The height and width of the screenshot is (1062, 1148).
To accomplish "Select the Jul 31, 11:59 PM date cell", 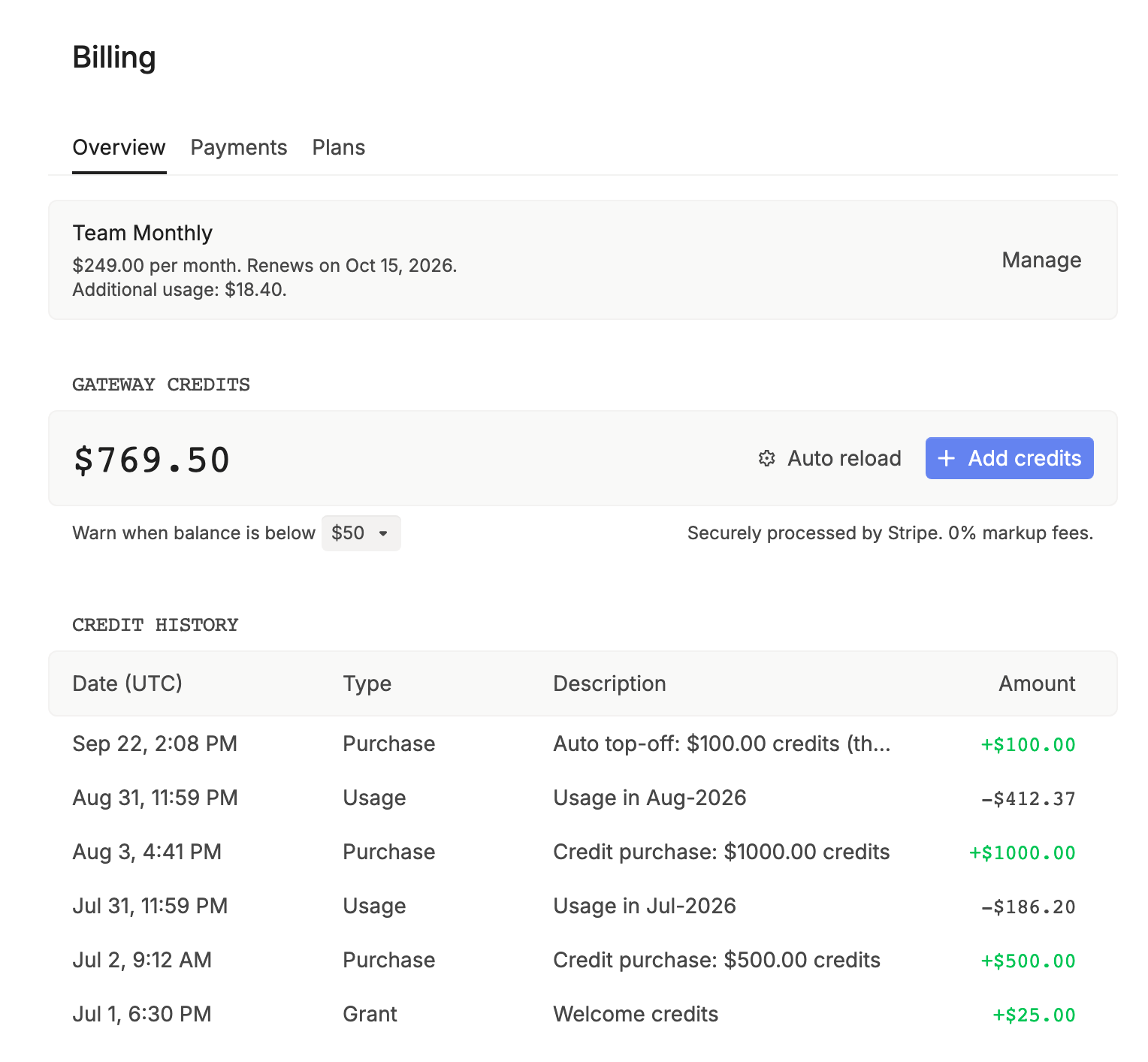I will tap(150, 906).
